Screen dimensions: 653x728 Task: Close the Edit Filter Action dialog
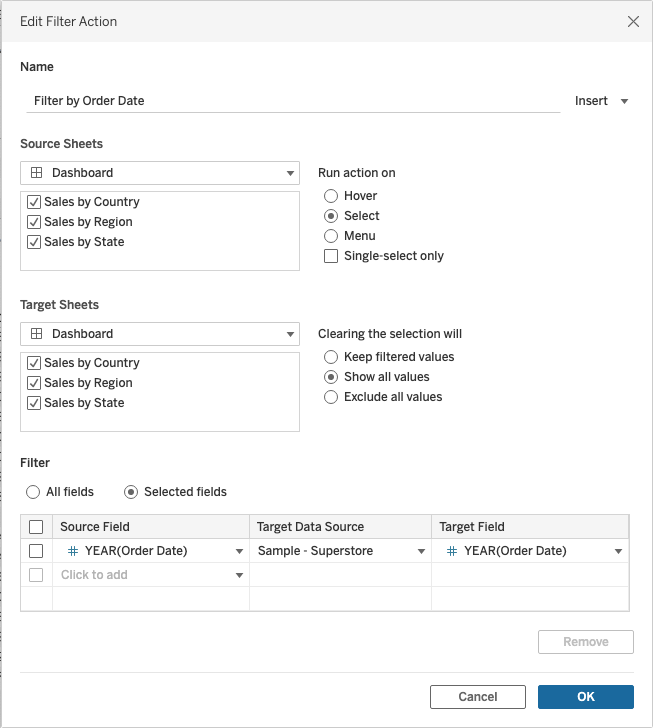click(x=632, y=21)
